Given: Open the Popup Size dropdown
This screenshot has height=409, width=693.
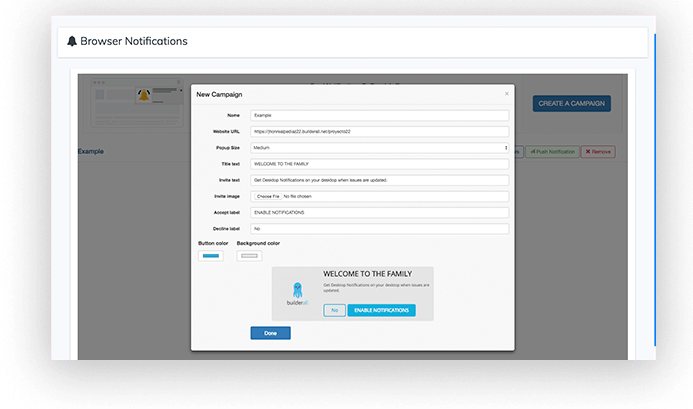Looking at the screenshot, I should tap(380, 147).
